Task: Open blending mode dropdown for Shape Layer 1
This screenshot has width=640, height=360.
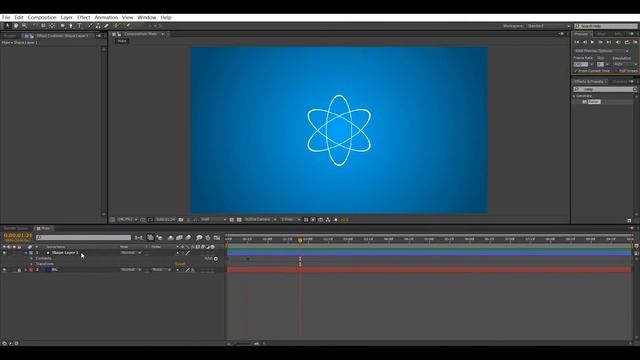Action: coord(131,253)
